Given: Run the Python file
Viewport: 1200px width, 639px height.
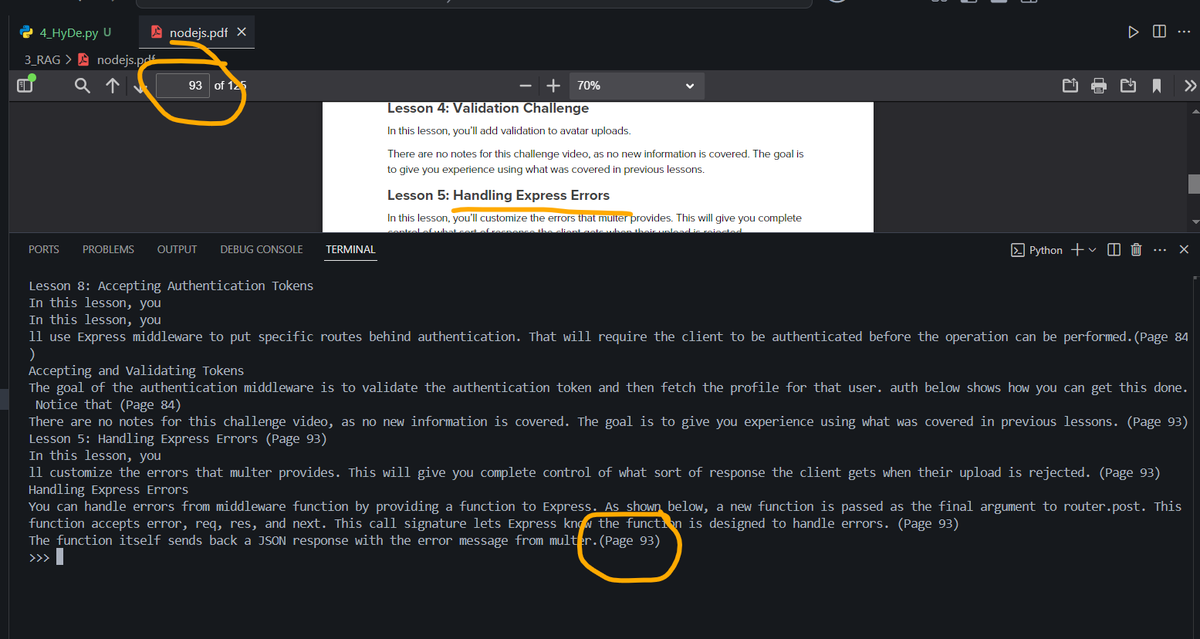Looking at the screenshot, I should click(1133, 33).
